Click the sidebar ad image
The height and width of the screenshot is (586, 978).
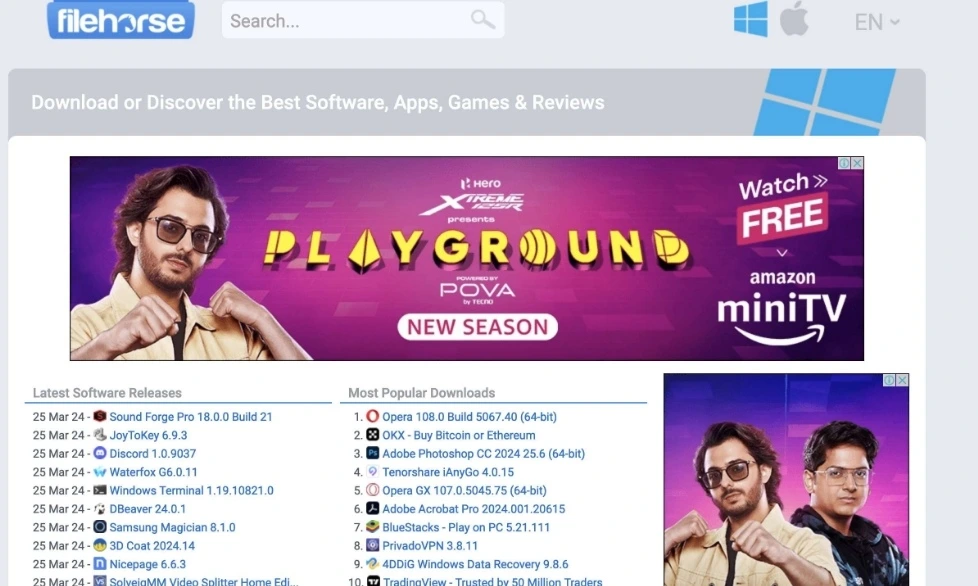[x=786, y=480]
